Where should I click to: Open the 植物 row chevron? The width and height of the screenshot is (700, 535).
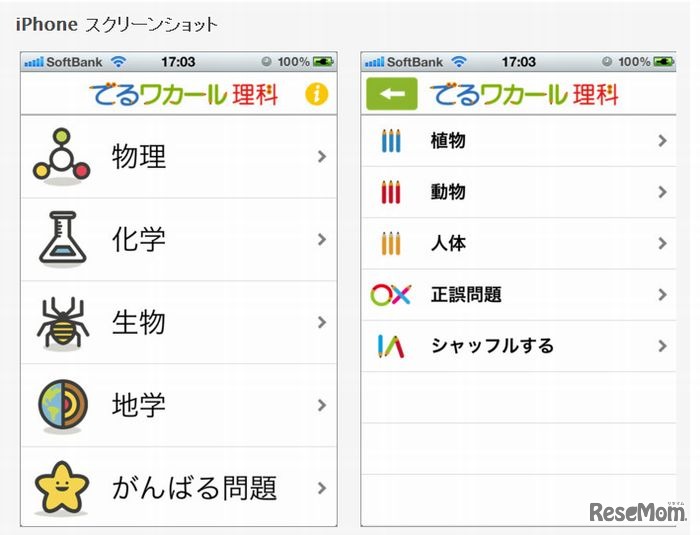click(662, 141)
